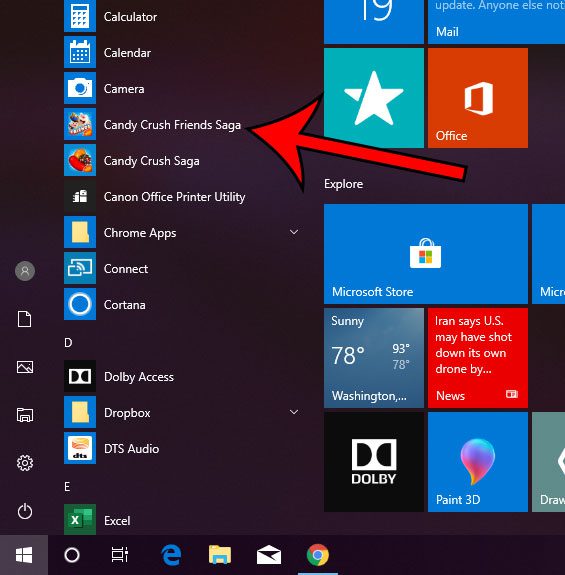Click the Dropbox folder icon
This screenshot has height=575, width=565.
point(80,412)
